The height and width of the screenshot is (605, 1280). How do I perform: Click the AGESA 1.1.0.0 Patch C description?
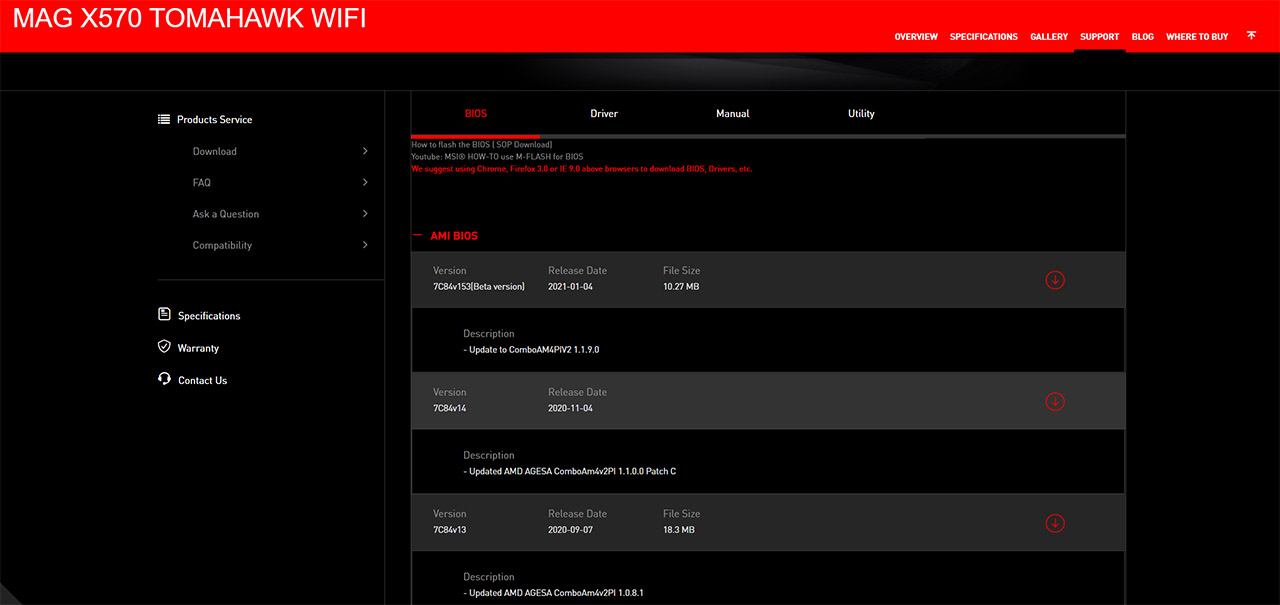[x=570, y=471]
